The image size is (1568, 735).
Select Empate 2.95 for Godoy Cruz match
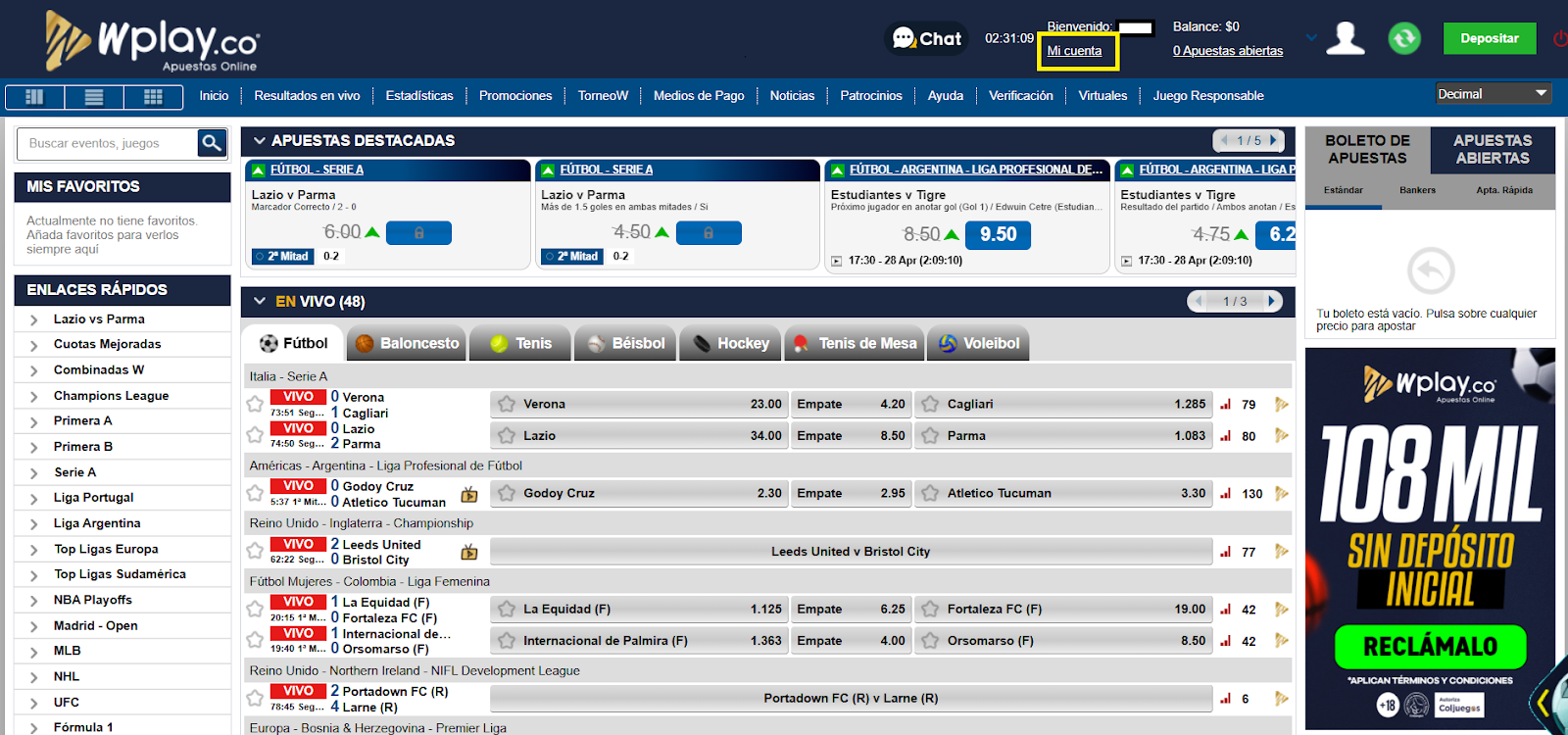(x=851, y=494)
